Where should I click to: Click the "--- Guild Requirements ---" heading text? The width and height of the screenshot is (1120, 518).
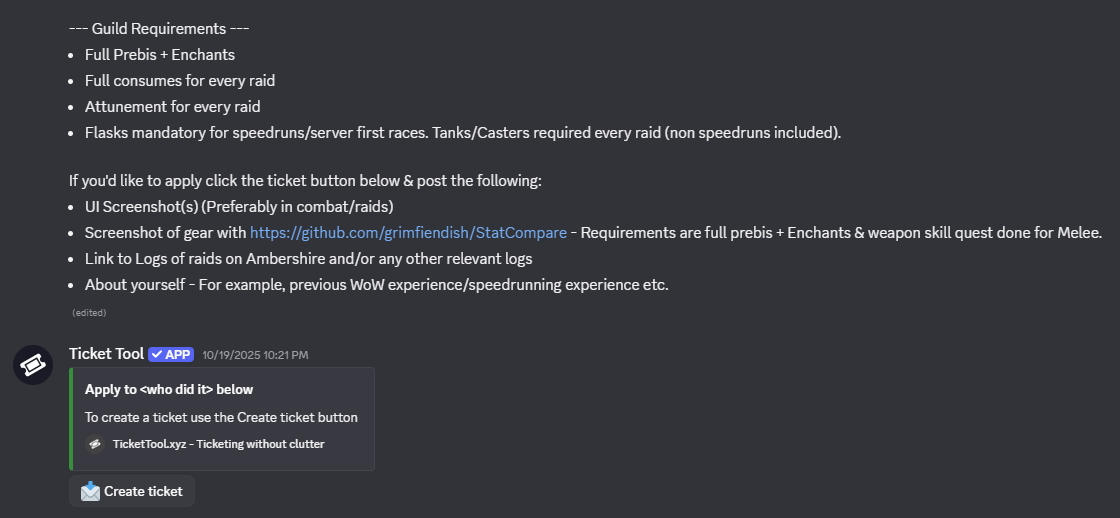(159, 29)
